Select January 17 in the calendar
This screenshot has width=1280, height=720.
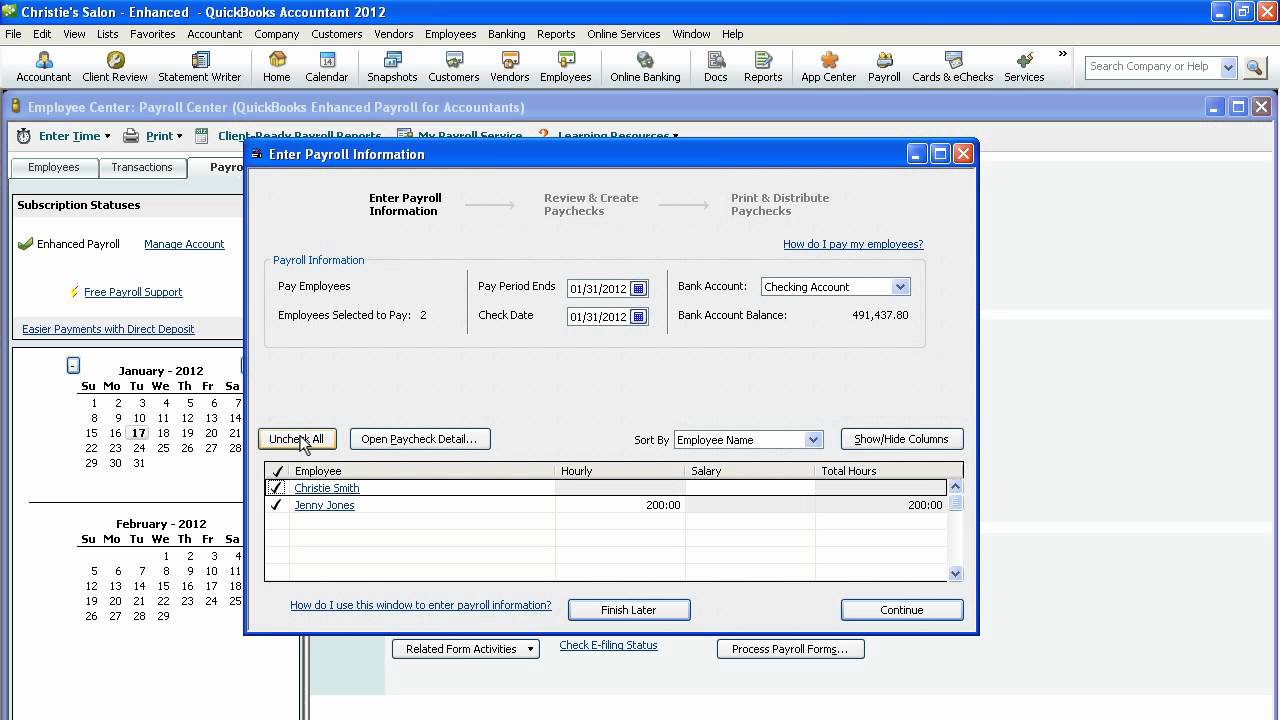coord(138,433)
